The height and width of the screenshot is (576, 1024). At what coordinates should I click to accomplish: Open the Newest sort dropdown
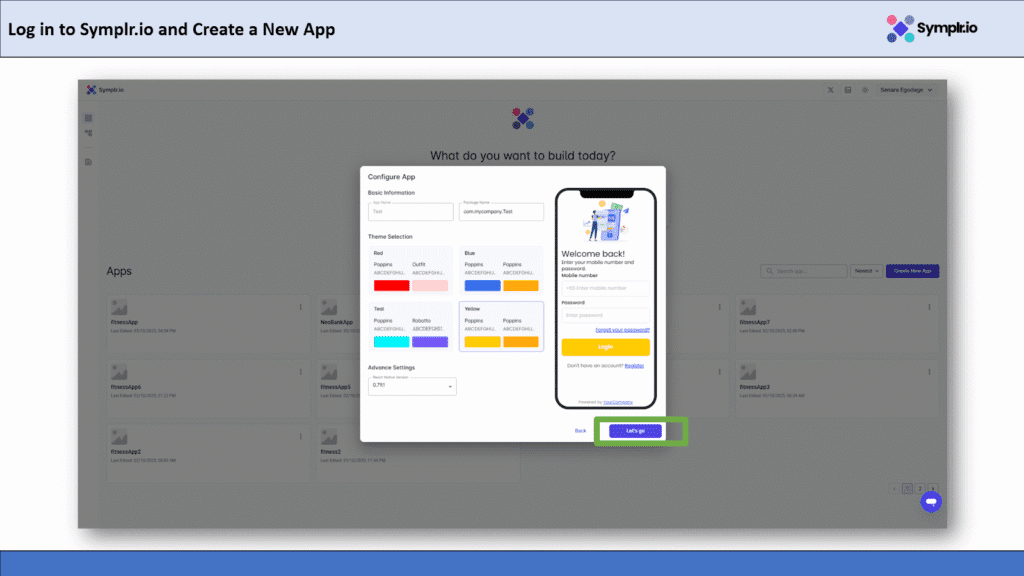[865, 271]
